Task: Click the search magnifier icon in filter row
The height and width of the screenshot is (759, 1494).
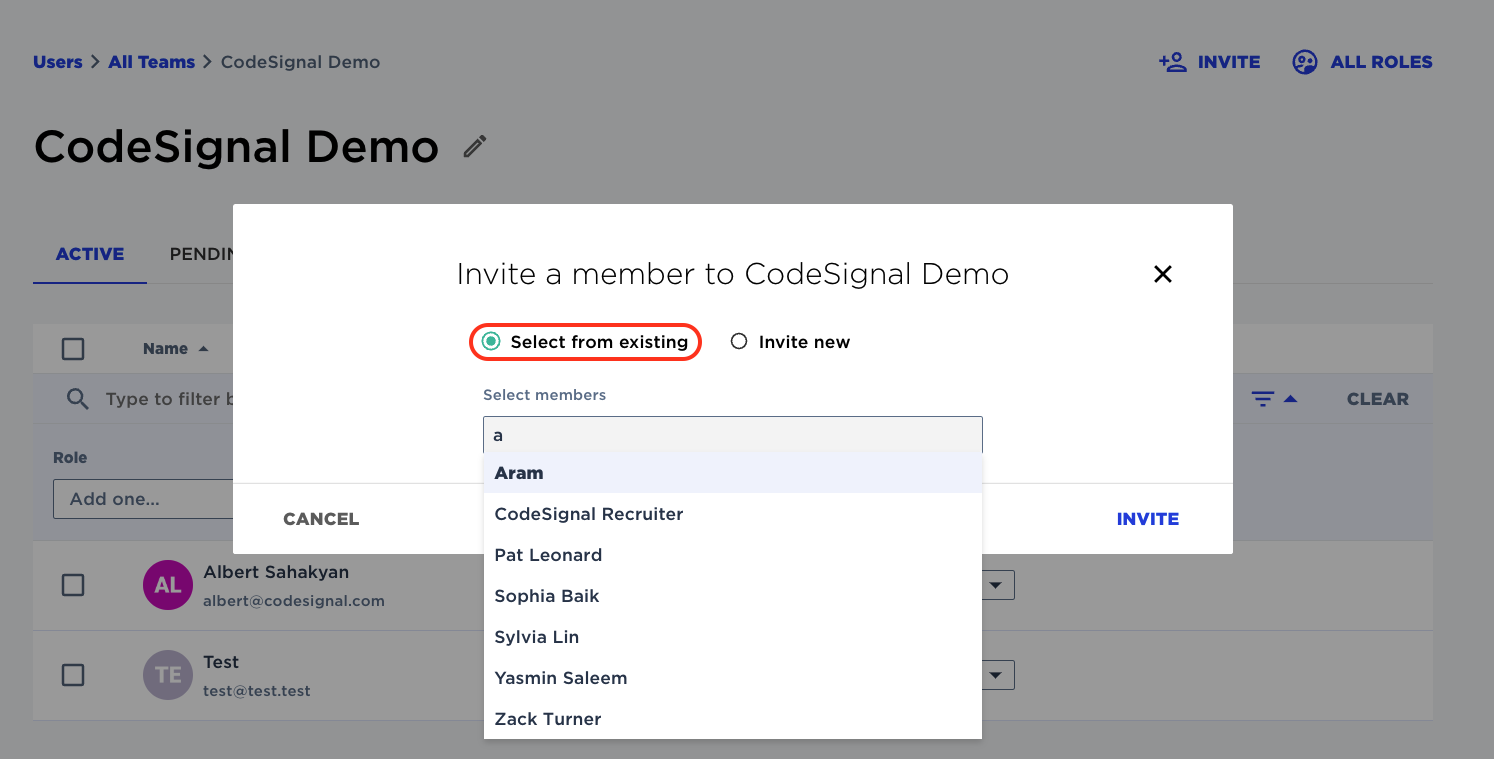Action: tap(77, 399)
